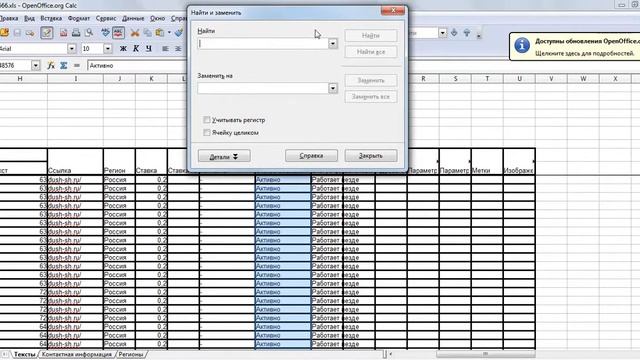Screen dimensions: 640x360
Task: Click the Sum sigma icon
Action: click(x=64, y=65)
